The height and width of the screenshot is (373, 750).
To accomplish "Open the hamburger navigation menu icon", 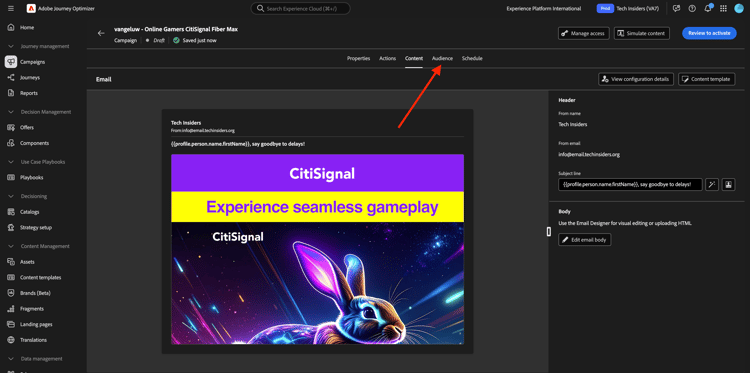I will point(11,8).
